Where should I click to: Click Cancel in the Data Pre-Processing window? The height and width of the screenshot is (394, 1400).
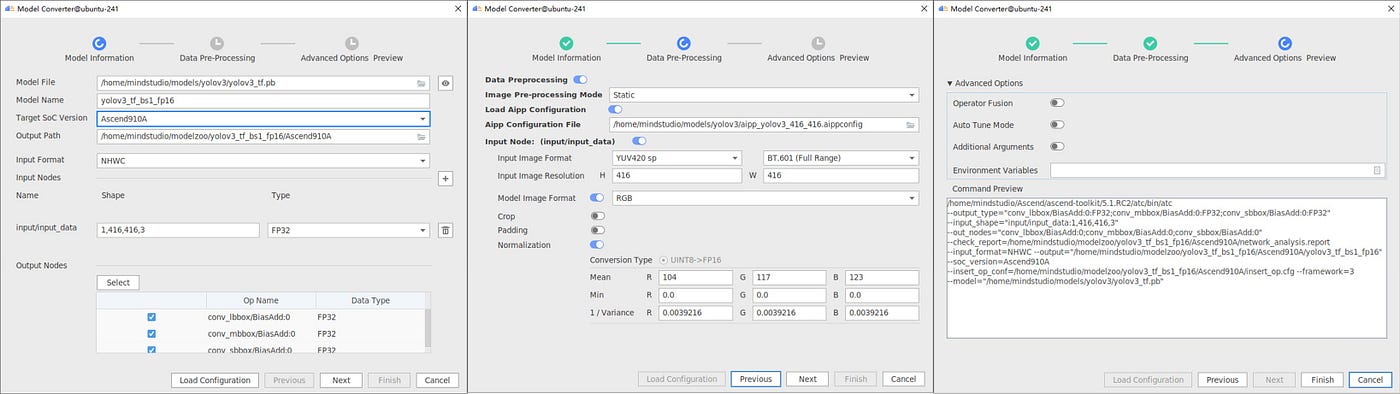click(903, 379)
